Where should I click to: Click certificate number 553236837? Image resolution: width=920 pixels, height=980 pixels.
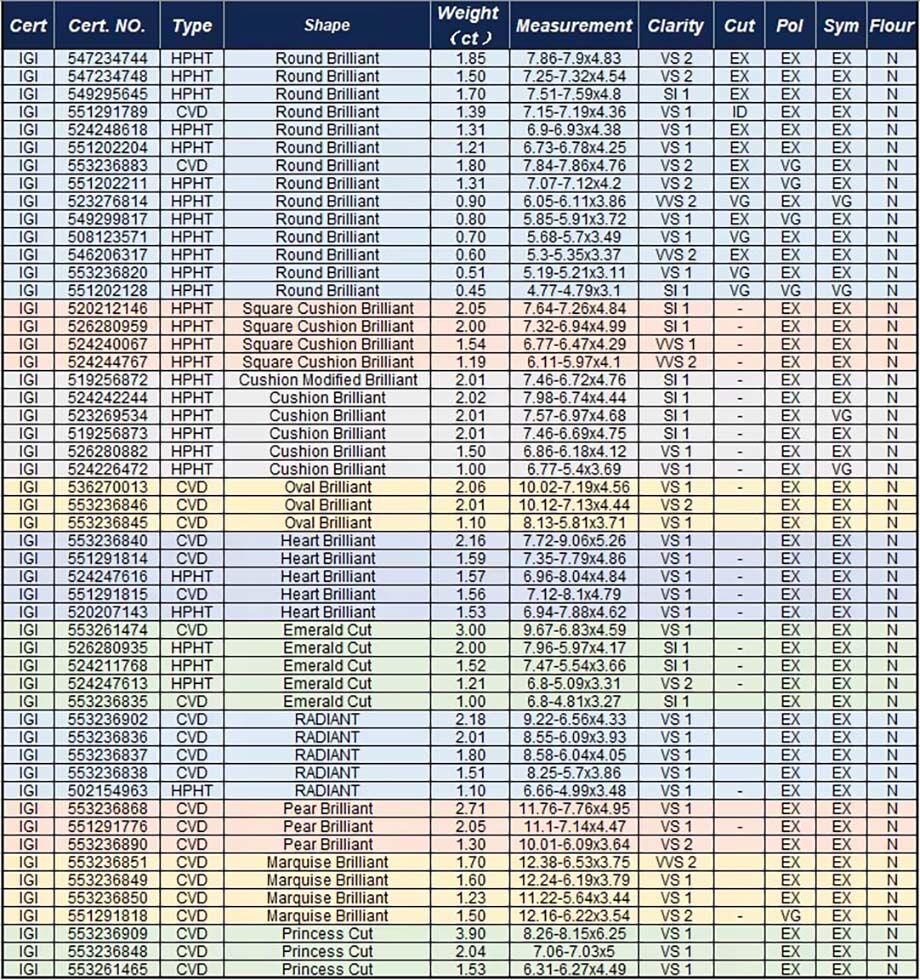tap(108, 755)
